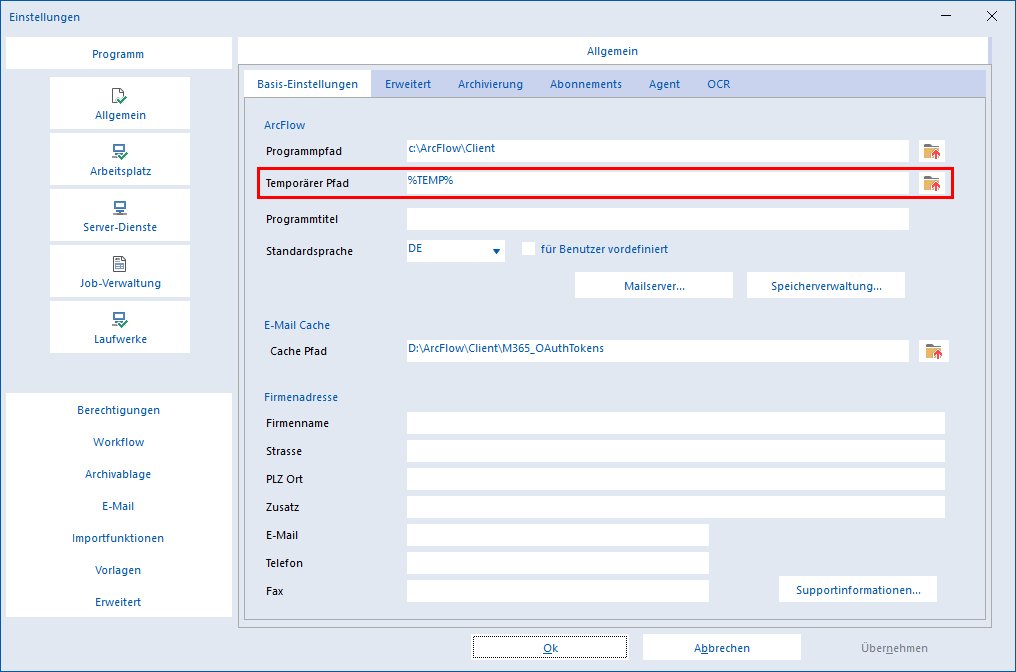
Task: Switch to the Agent tab
Action: coord(664,84)
